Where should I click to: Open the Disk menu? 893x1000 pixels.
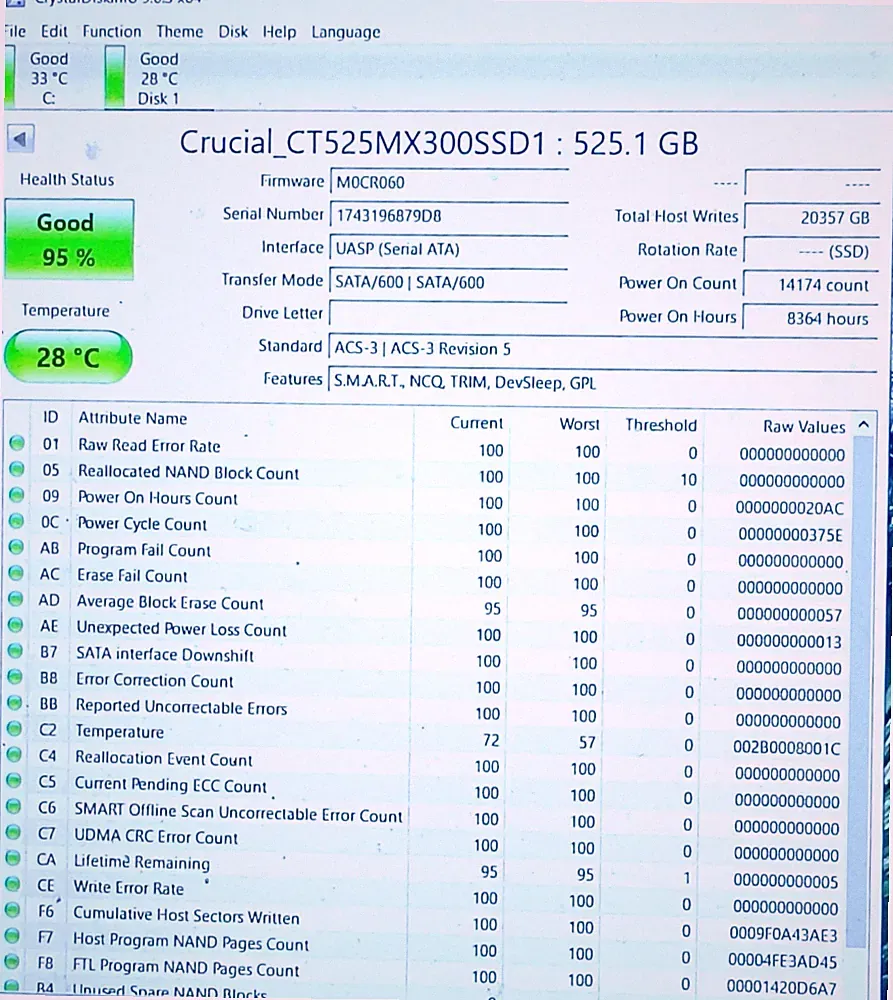233,32
